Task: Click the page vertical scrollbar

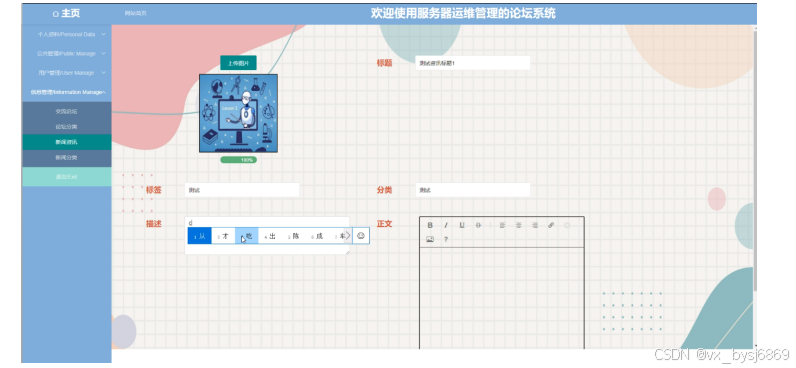Action: coord(755,162)
